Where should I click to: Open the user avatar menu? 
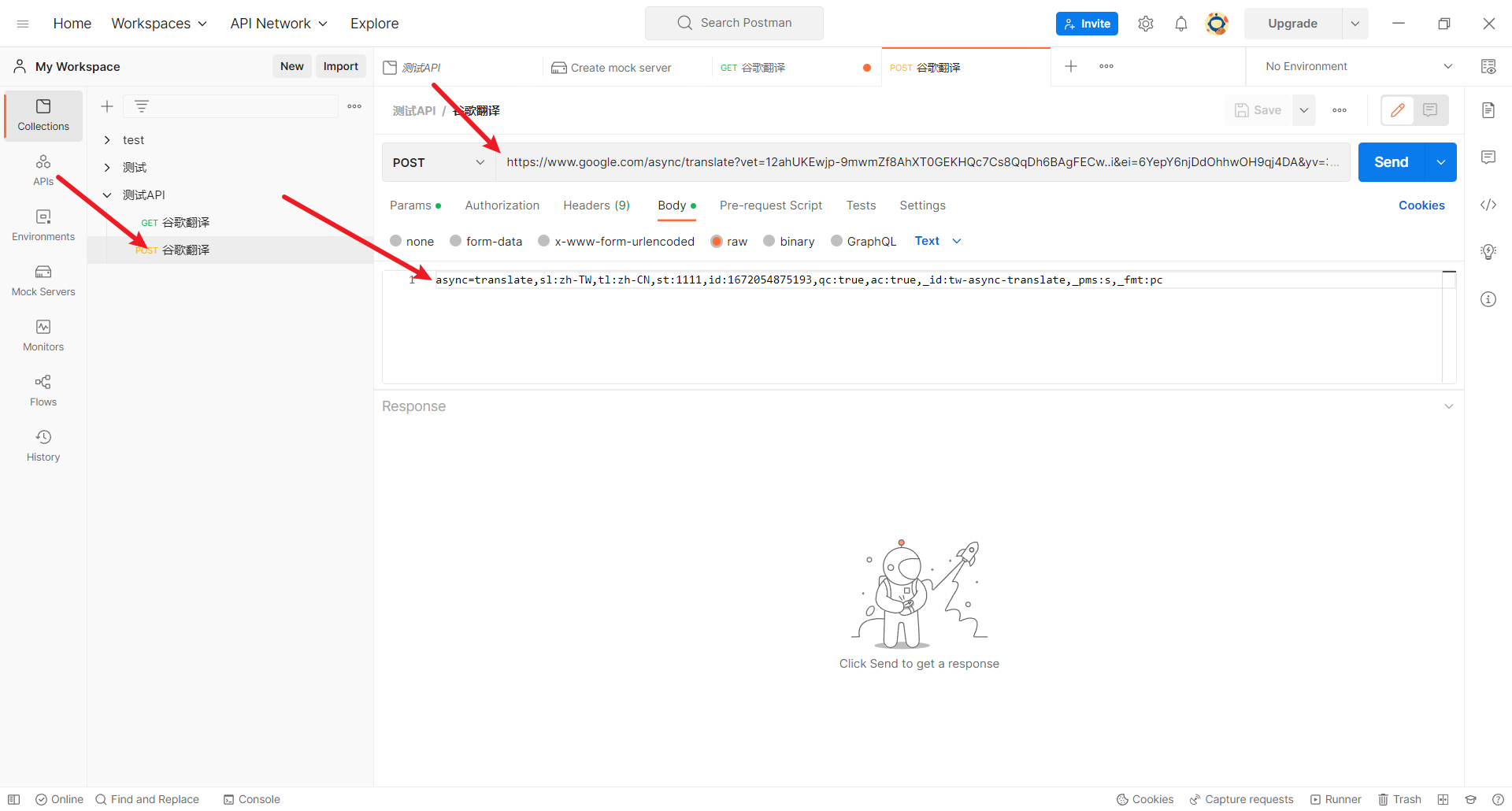point(1217,24)
